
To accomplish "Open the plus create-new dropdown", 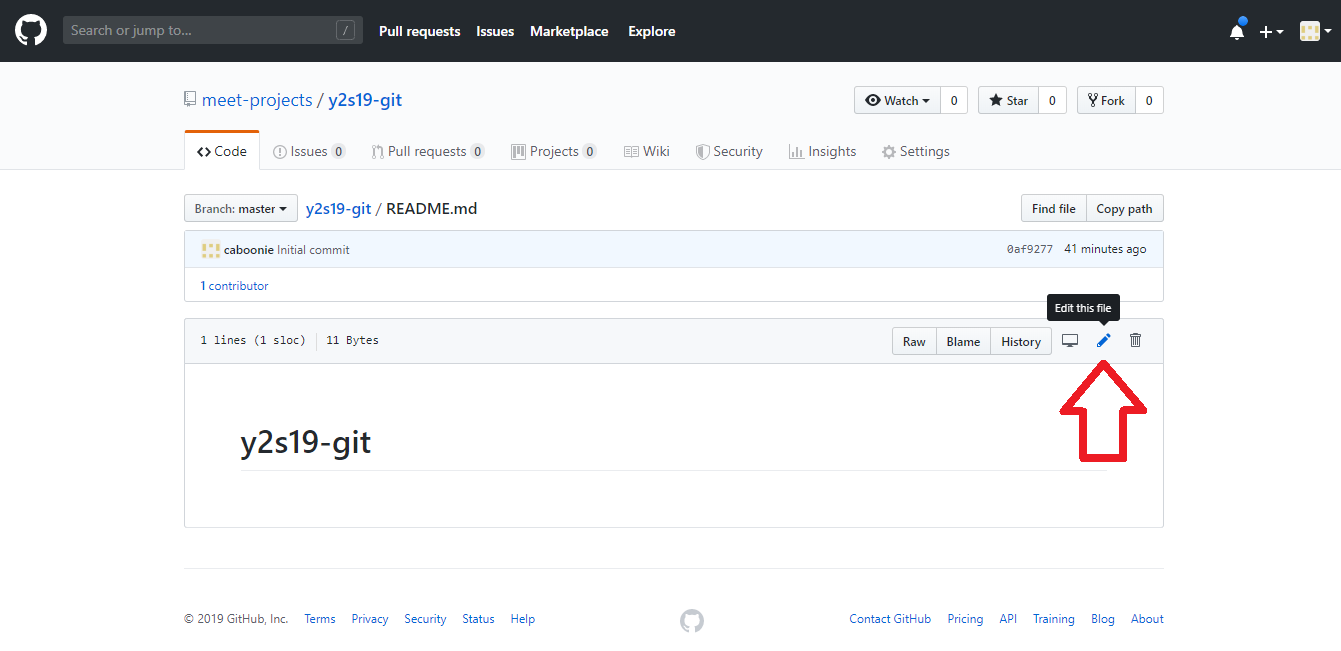I will coord(1271,32).
